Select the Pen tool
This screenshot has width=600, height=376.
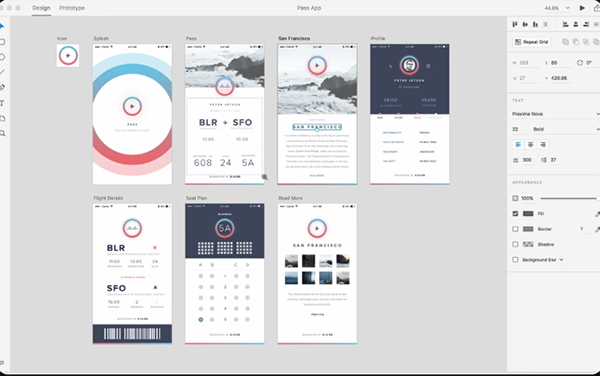(2, 88)
